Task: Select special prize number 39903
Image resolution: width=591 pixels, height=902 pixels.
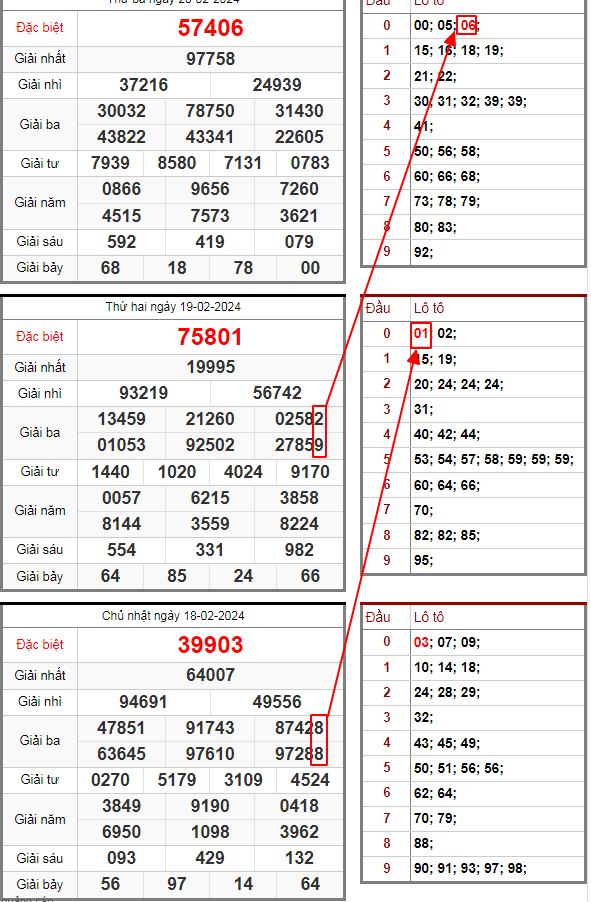Action: [211, 645]
